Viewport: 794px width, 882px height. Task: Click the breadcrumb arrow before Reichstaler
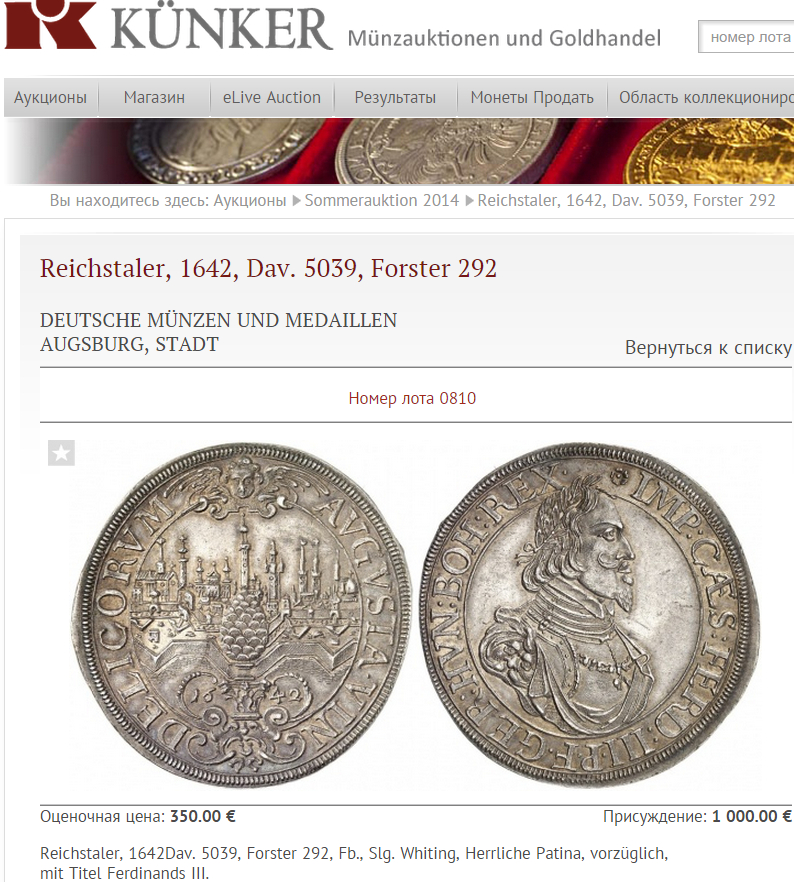(x=470, y=201)
